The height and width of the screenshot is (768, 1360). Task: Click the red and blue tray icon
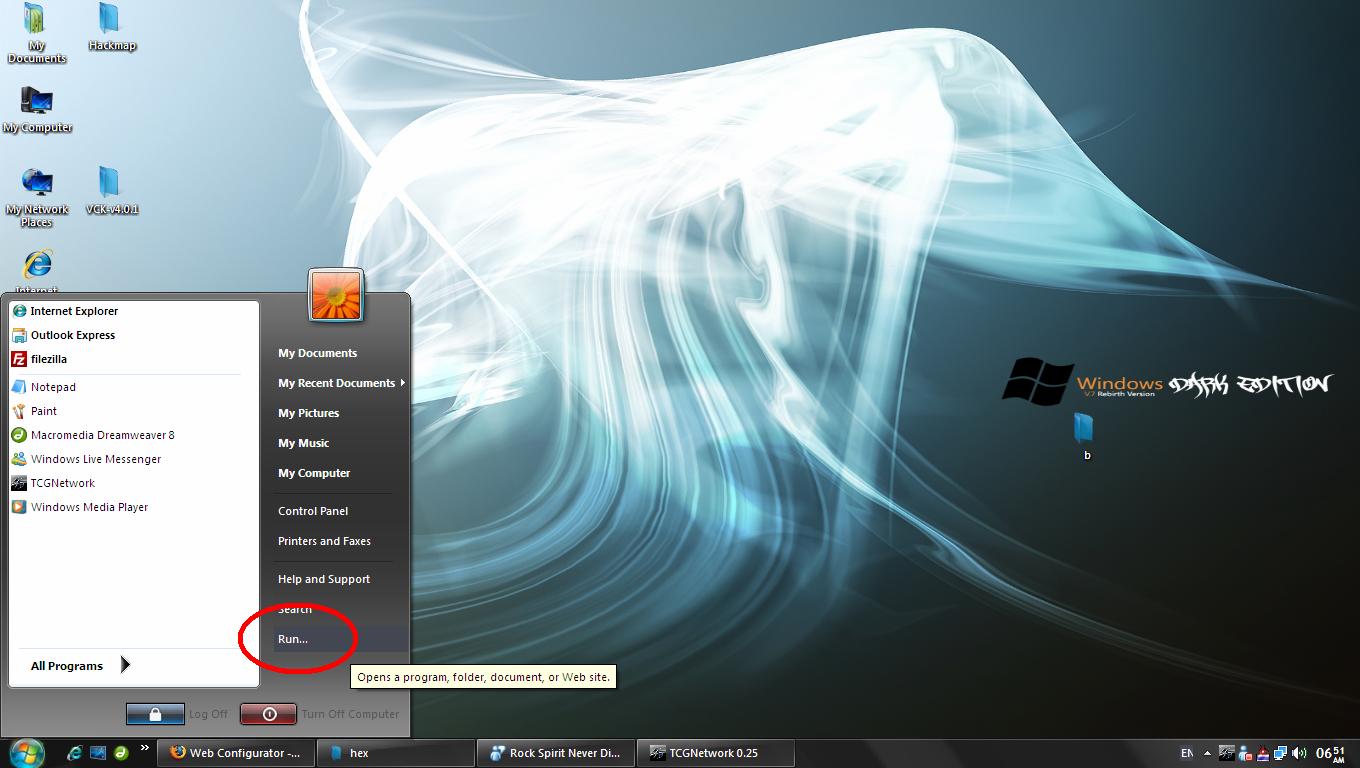click(x=1263, y=753)
